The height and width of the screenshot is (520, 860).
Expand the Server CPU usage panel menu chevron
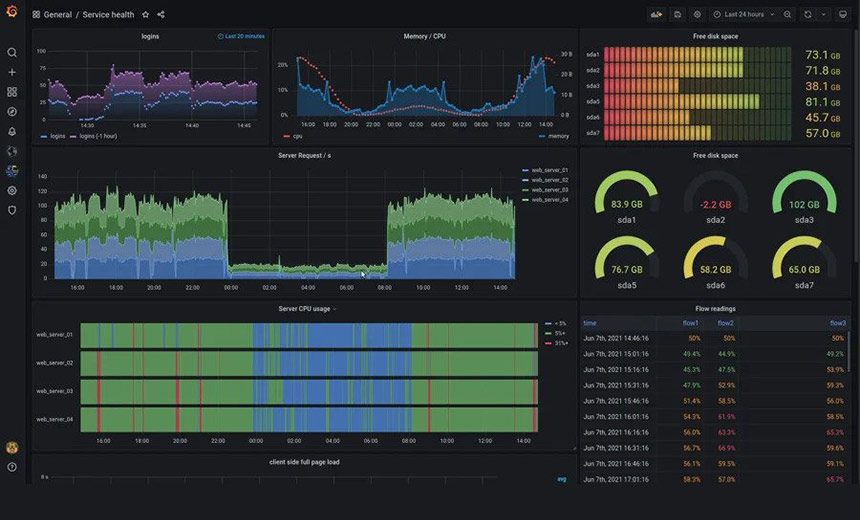(x=335, y=309)
